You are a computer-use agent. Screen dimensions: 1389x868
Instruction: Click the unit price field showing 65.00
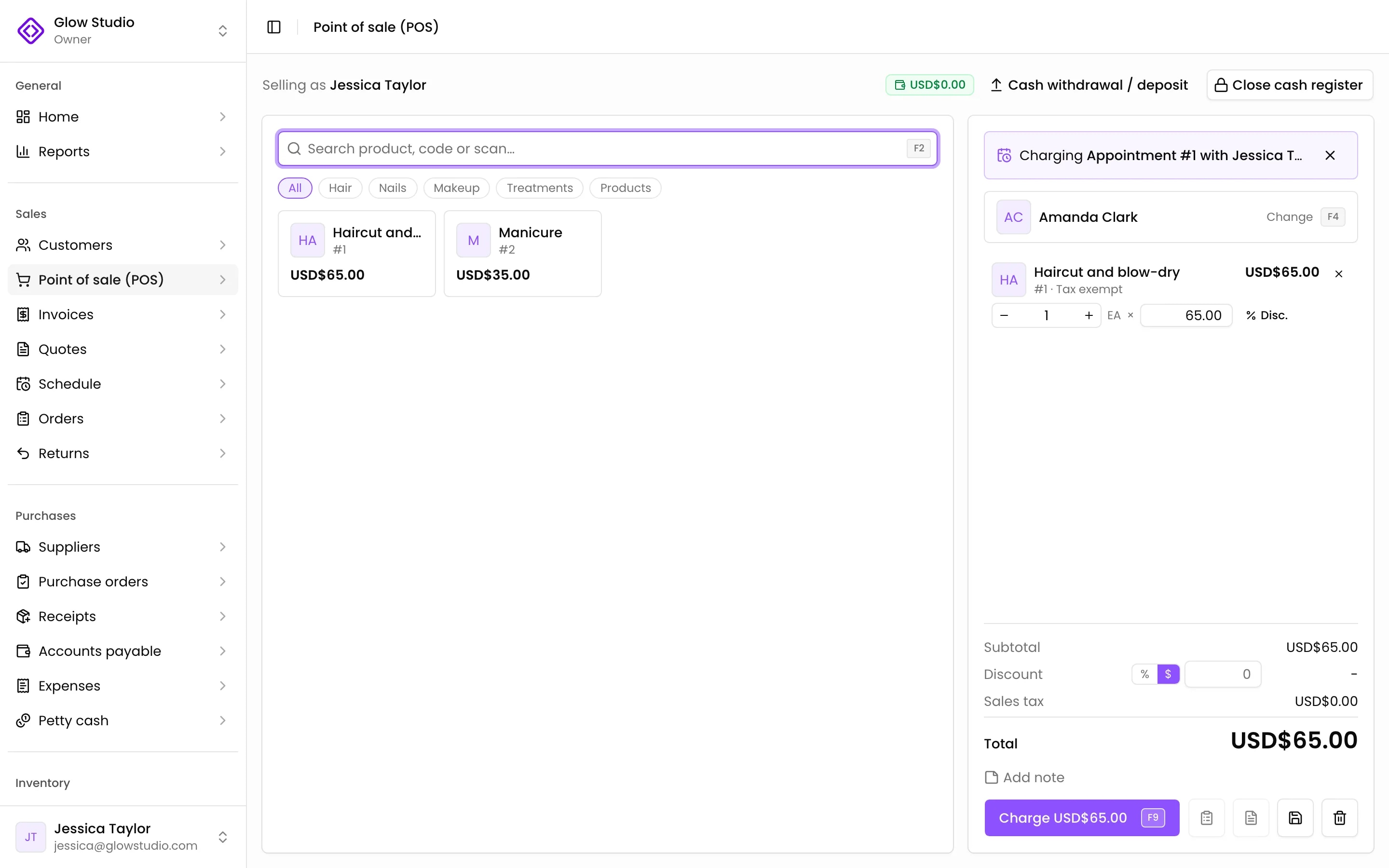[1186, 315]
